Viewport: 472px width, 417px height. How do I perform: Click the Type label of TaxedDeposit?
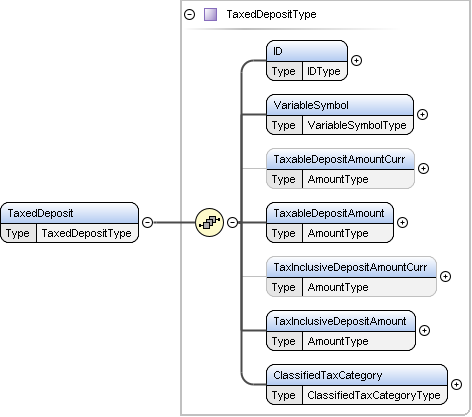coord(17,233)
